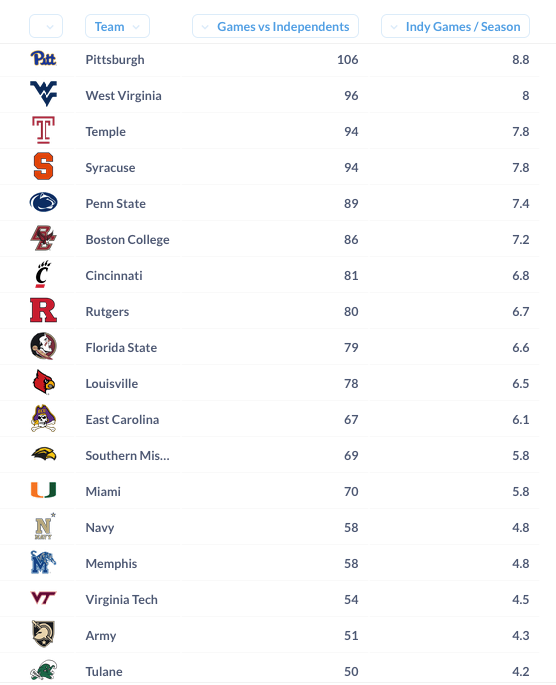The image size is (556, 685).
Task: Select the Temple T logo
Action: click(x=43, y=130)
